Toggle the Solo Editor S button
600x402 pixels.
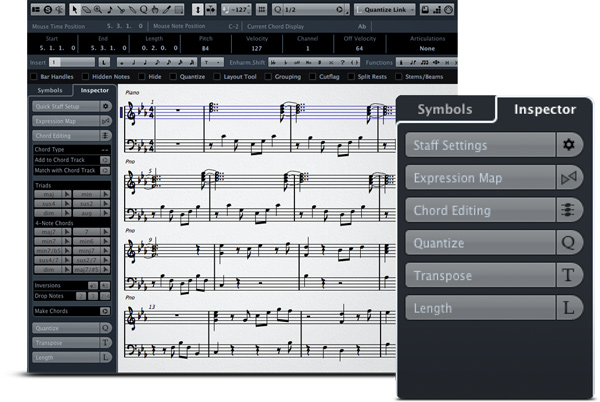(x=48, y=10)
